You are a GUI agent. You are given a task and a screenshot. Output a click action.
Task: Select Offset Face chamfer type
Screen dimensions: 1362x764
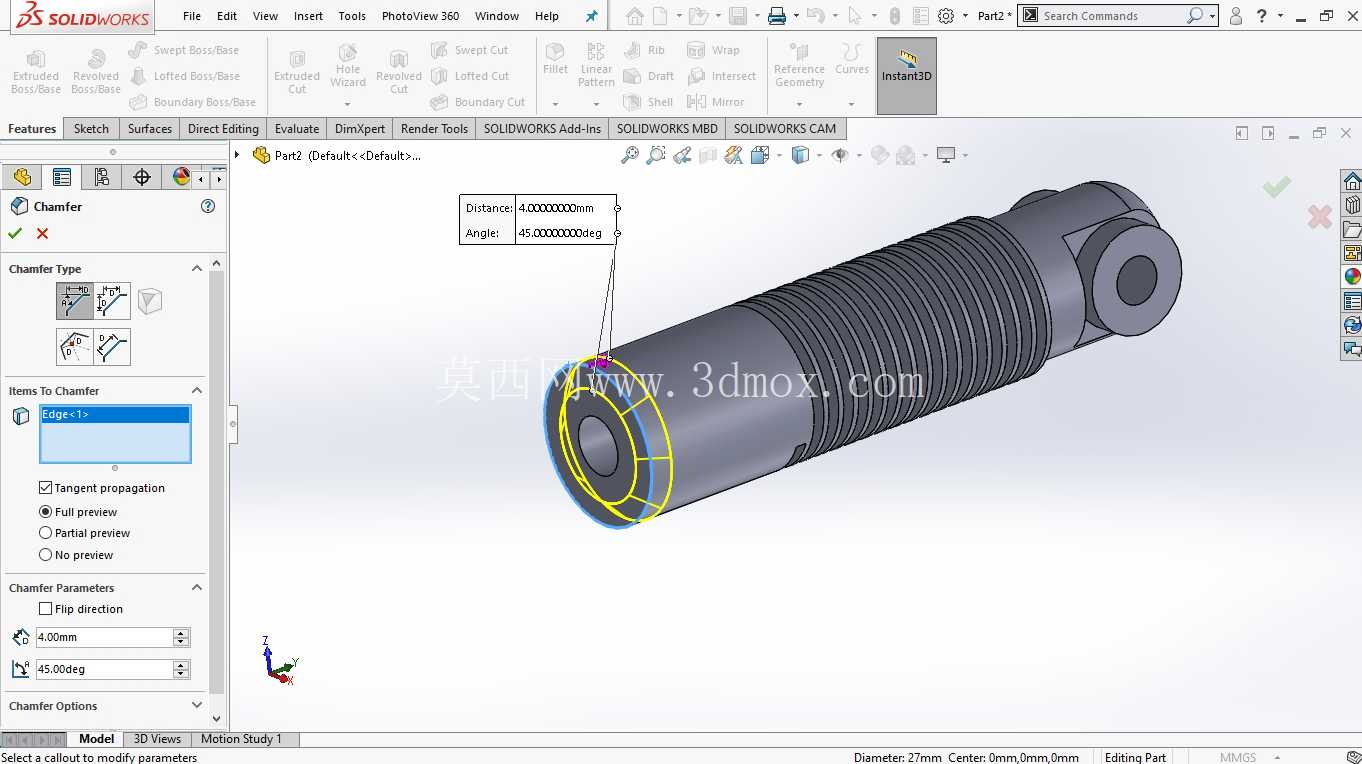75,347
